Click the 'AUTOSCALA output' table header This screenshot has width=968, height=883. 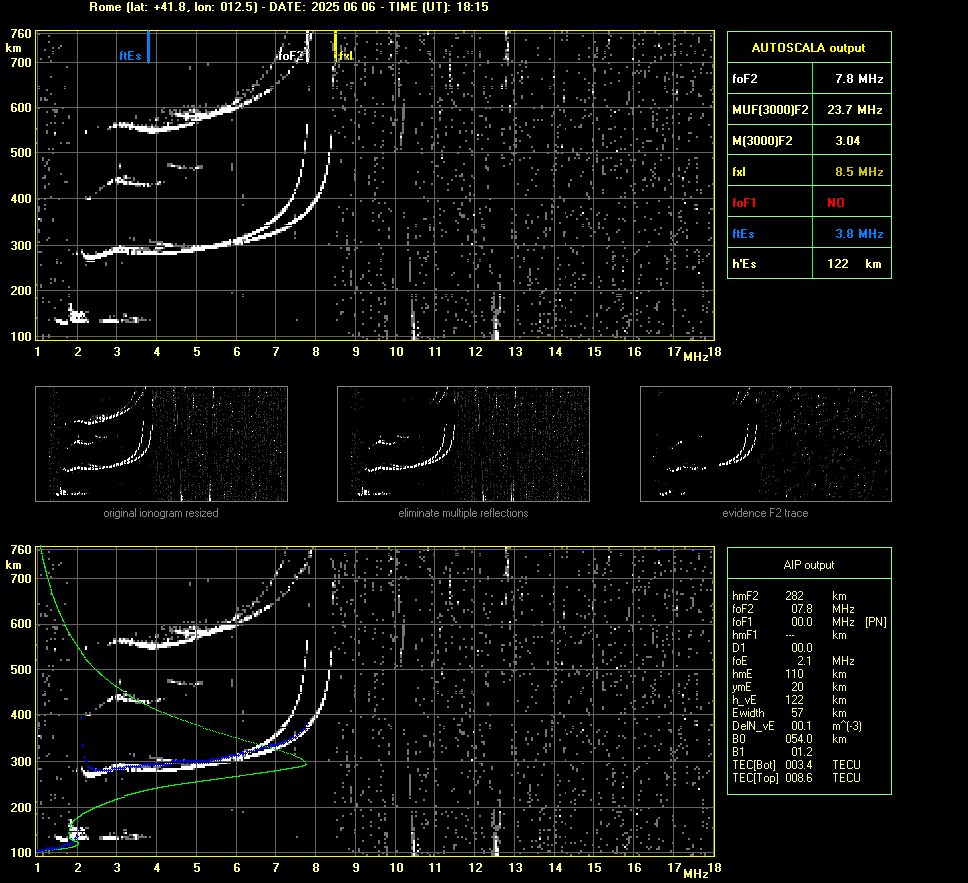[808, 48]
